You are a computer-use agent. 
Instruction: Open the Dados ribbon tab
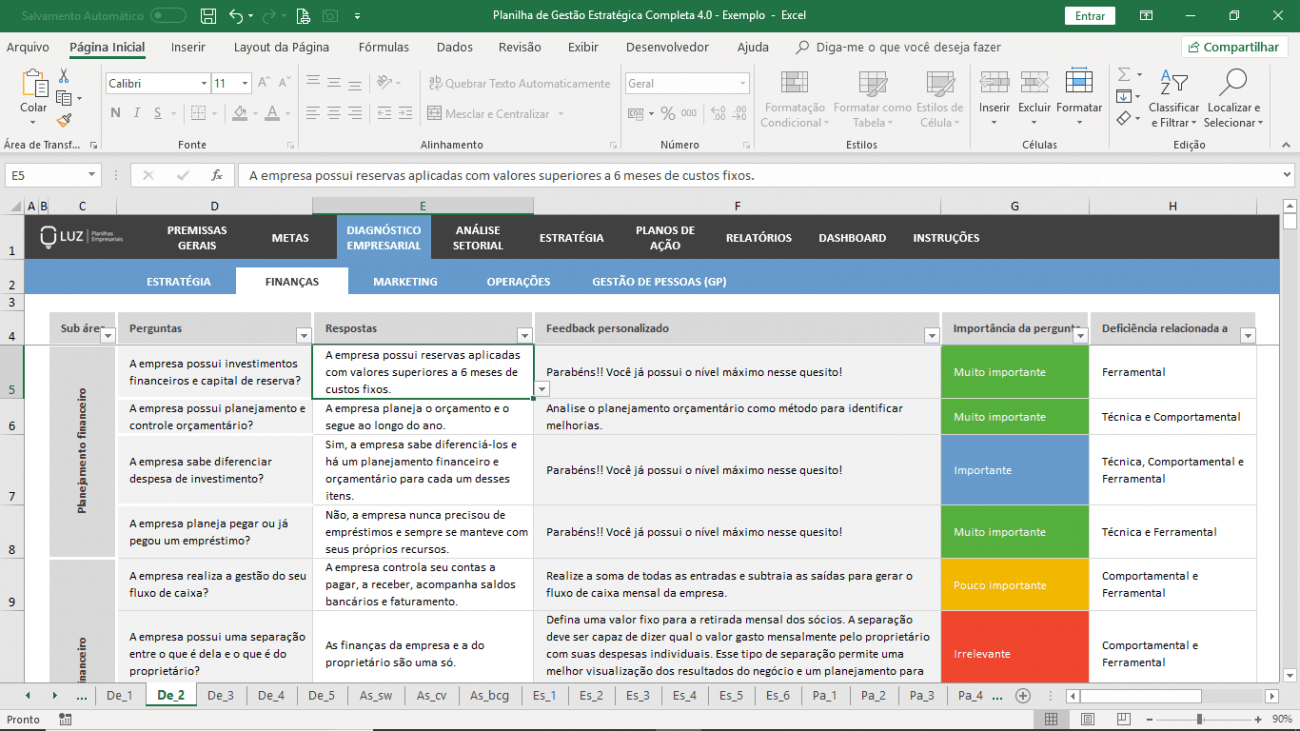tap(455, 47)
